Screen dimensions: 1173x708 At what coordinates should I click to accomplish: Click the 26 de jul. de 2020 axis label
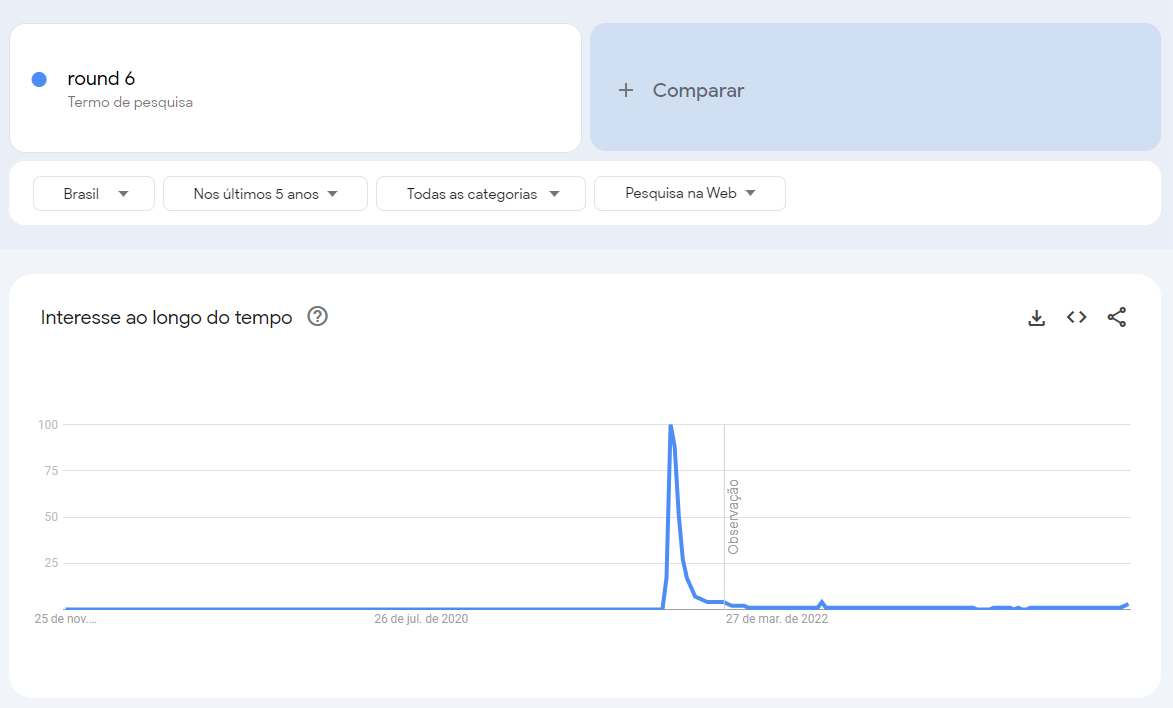pos(421,619)
